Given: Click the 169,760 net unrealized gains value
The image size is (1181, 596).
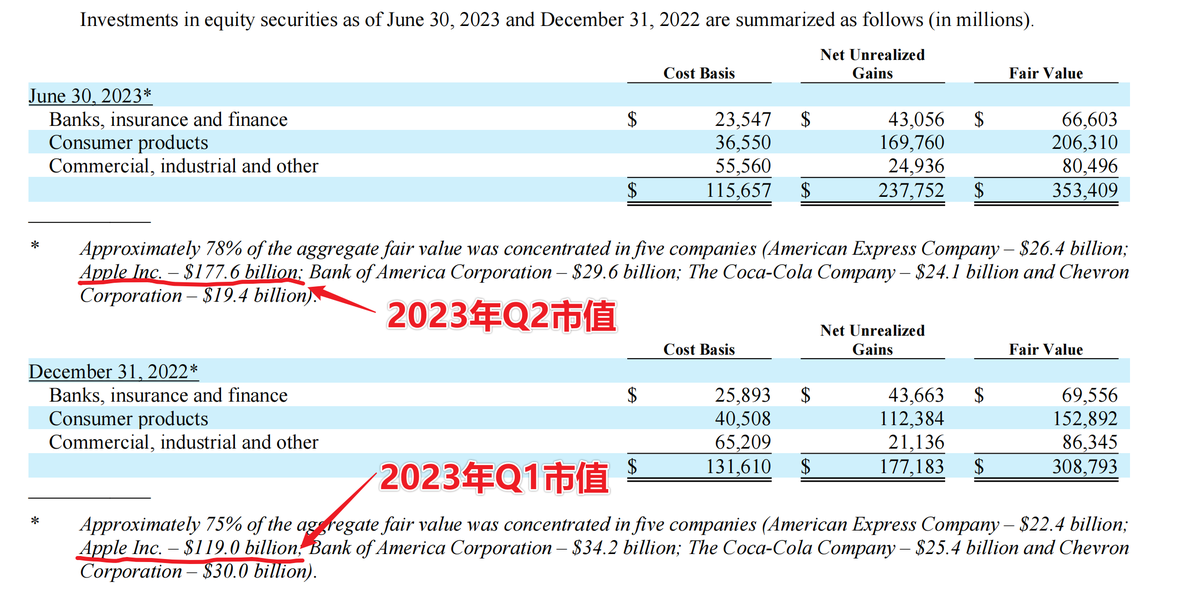Looking at the screenshot, I should pyautogui.click(x=911, y=143).
